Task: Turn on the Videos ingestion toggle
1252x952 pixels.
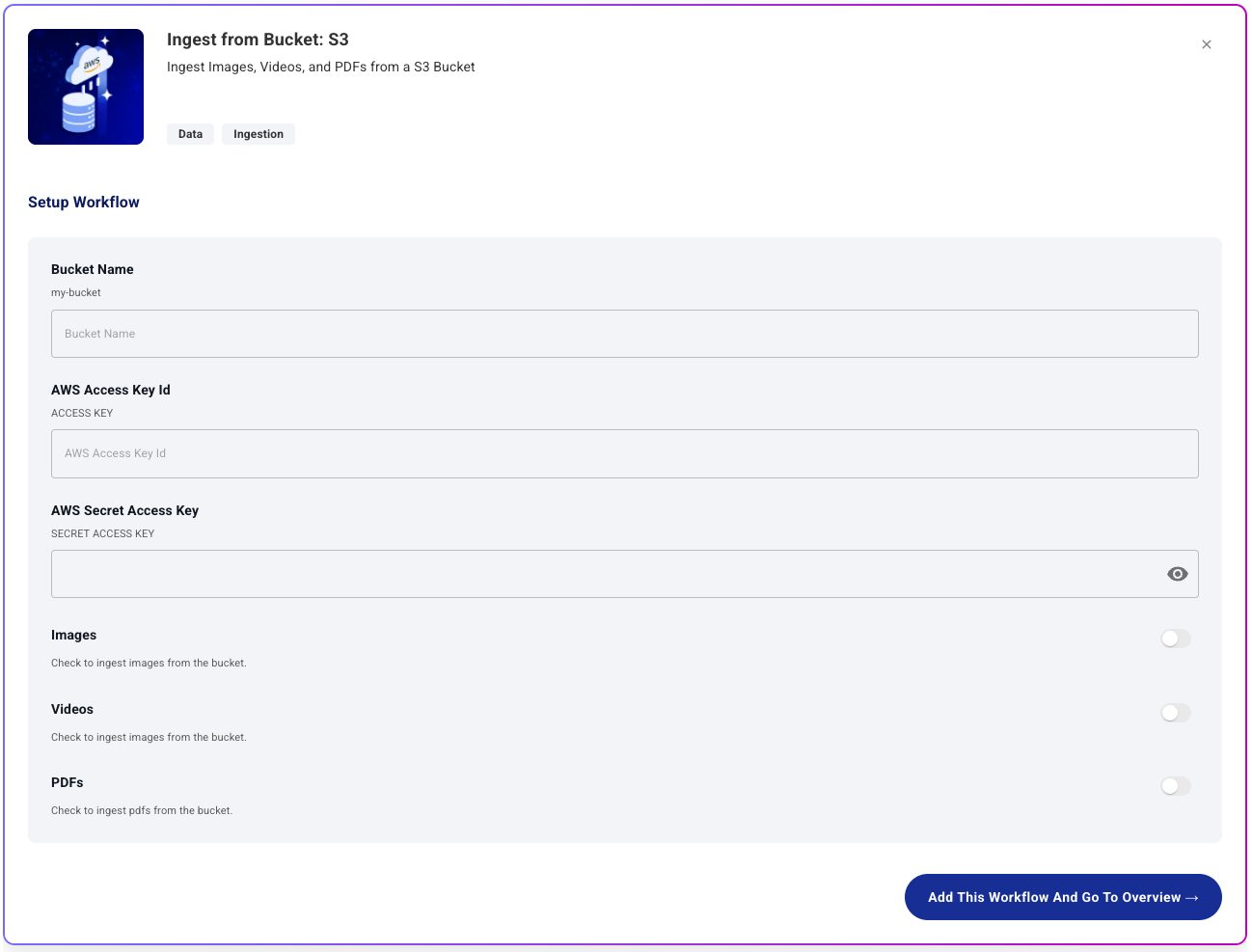Action: point(1175,713)
